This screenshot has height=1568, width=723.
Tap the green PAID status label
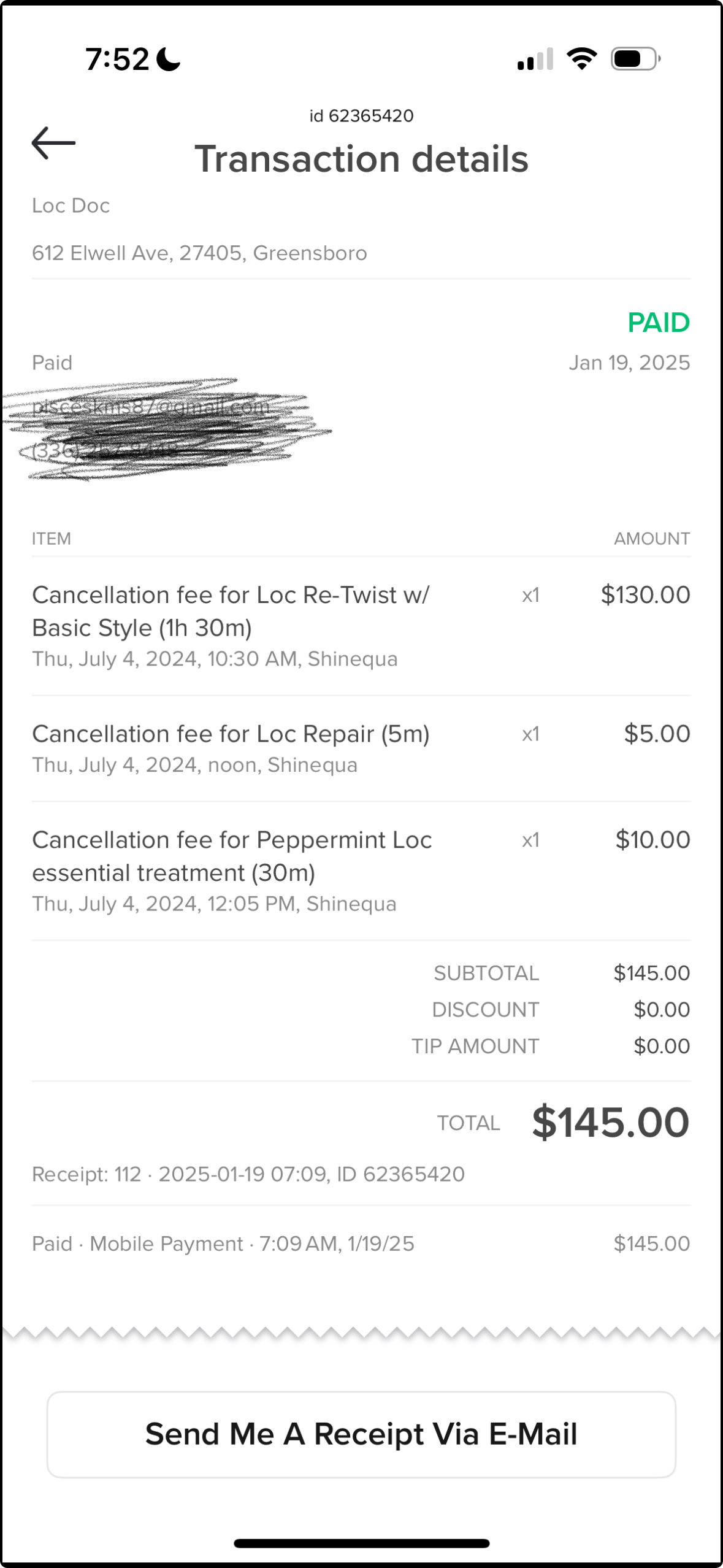[x=658, y=323]
